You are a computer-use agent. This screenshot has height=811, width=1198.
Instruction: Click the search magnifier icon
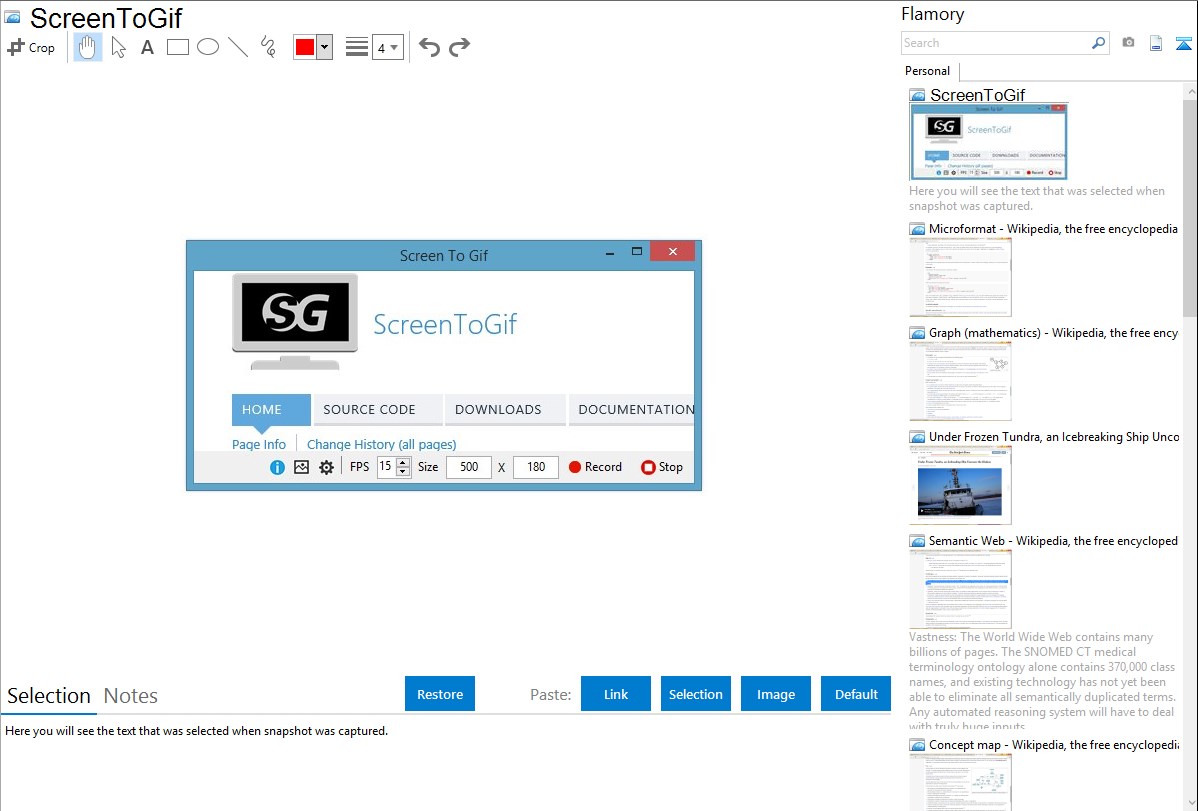pyautogui.click(x=1099, y=43)
